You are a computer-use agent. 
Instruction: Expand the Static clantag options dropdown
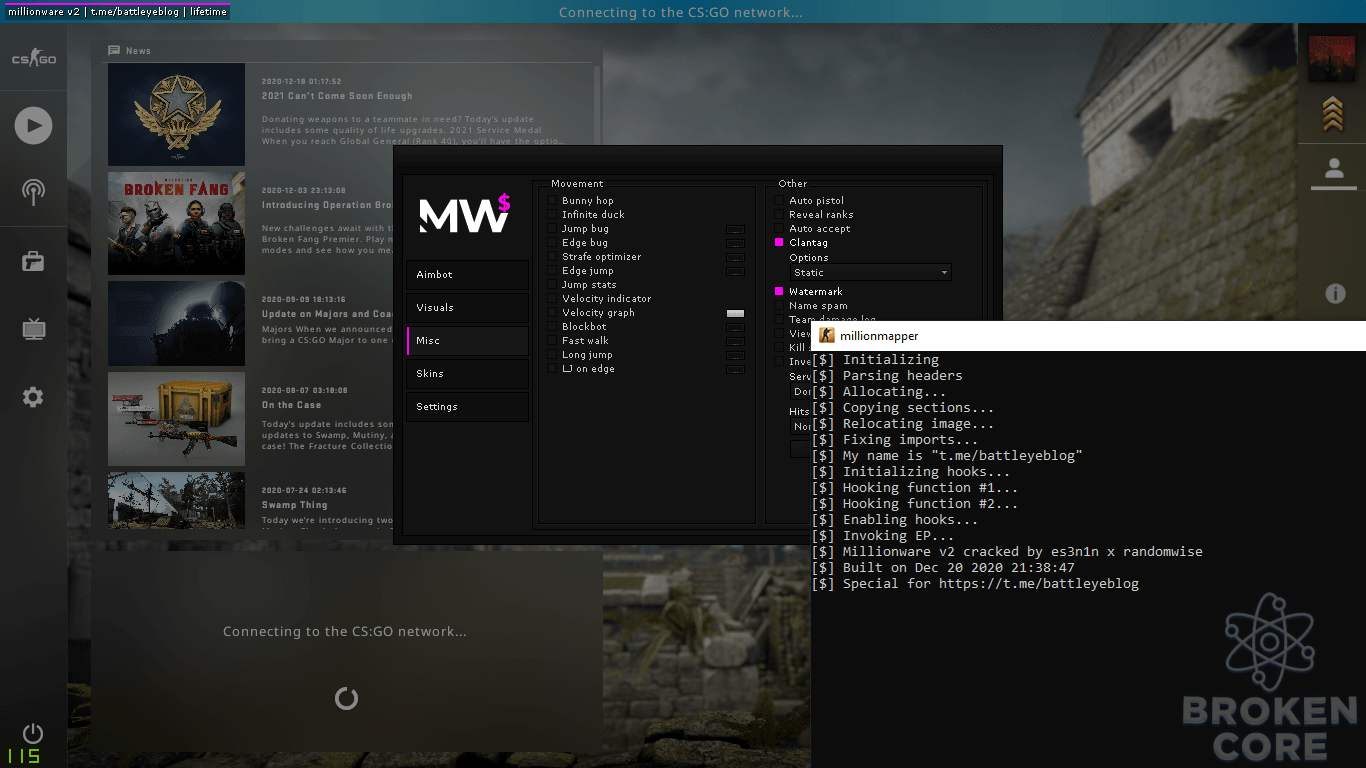[870, 272]
